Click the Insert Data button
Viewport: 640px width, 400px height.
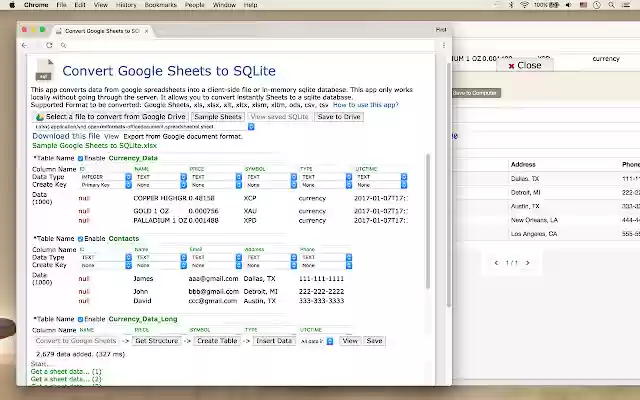[274, 341]
